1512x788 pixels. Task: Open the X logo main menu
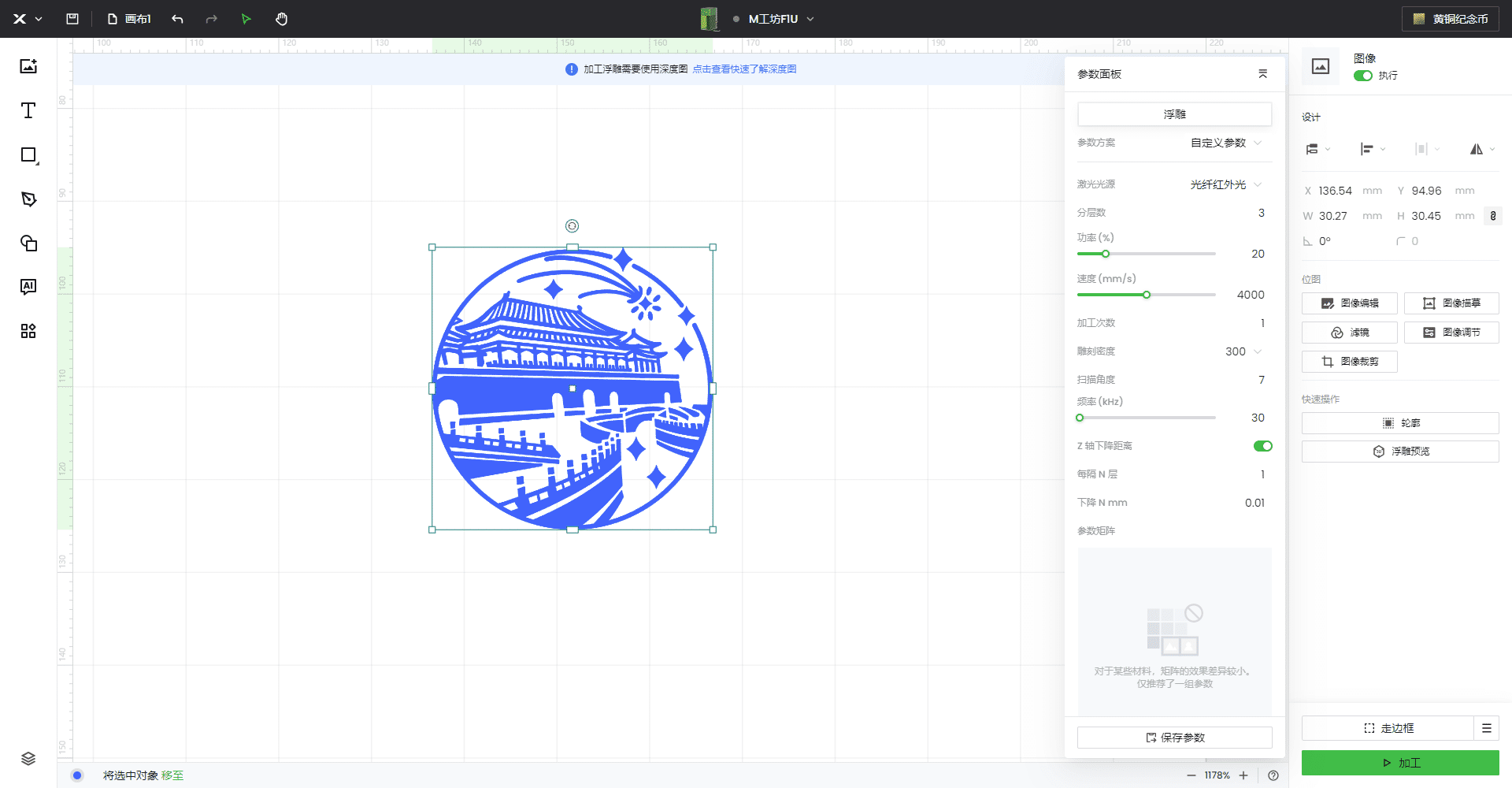tap(27, 19)
